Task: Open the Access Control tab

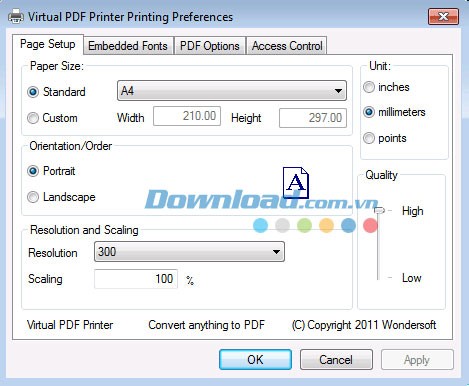Action: [x=287, y=46]
